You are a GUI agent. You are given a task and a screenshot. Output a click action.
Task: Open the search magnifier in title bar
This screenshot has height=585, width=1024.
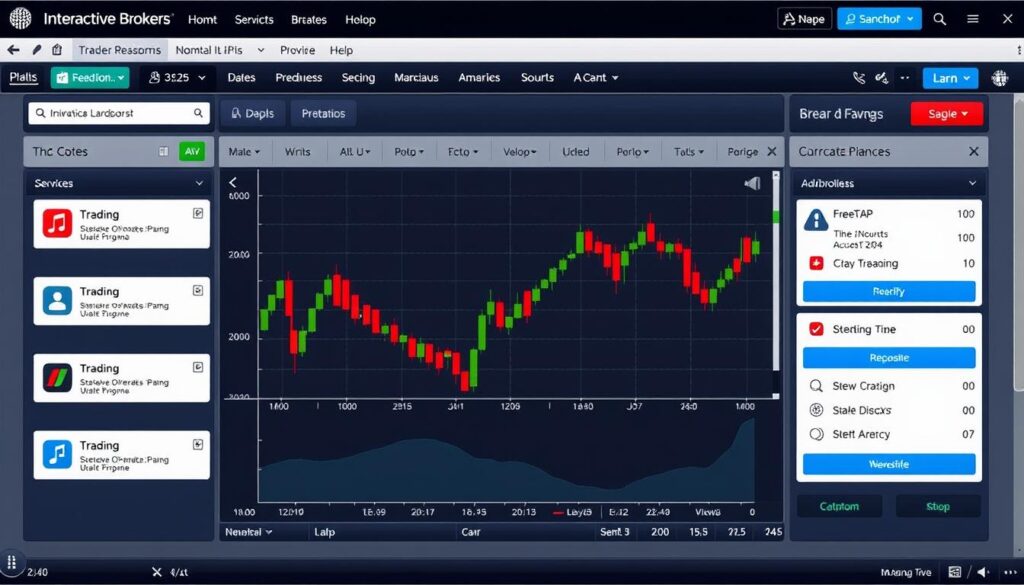(940, 19)
